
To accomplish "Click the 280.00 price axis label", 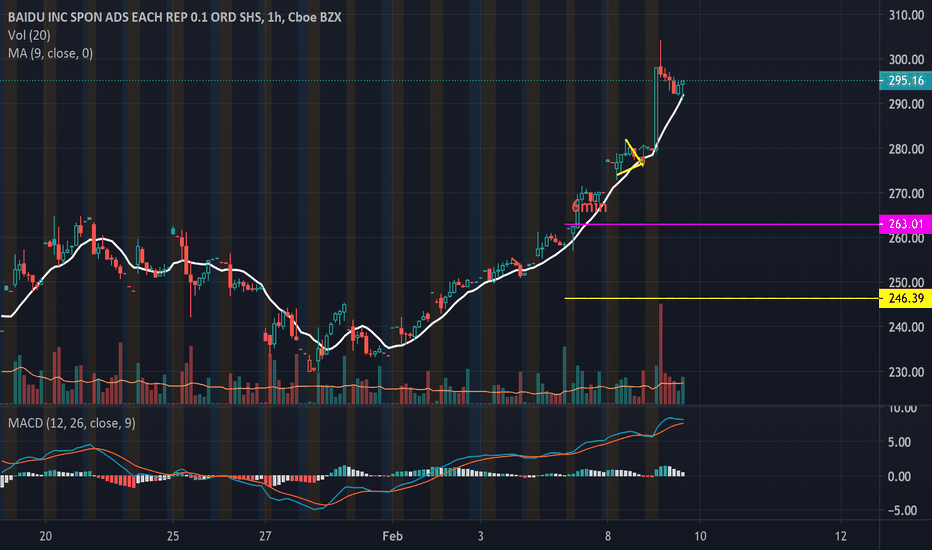I will [x=906, y=149].
